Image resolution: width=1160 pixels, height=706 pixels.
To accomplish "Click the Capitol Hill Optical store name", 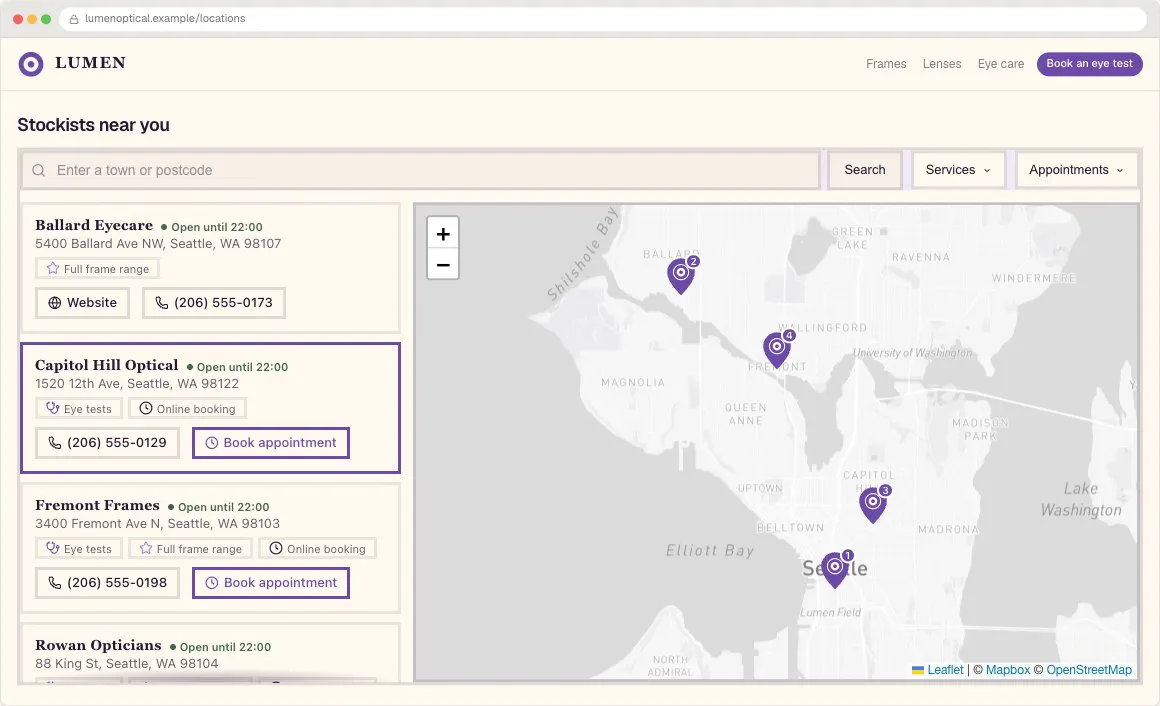I will coord(107,365).
